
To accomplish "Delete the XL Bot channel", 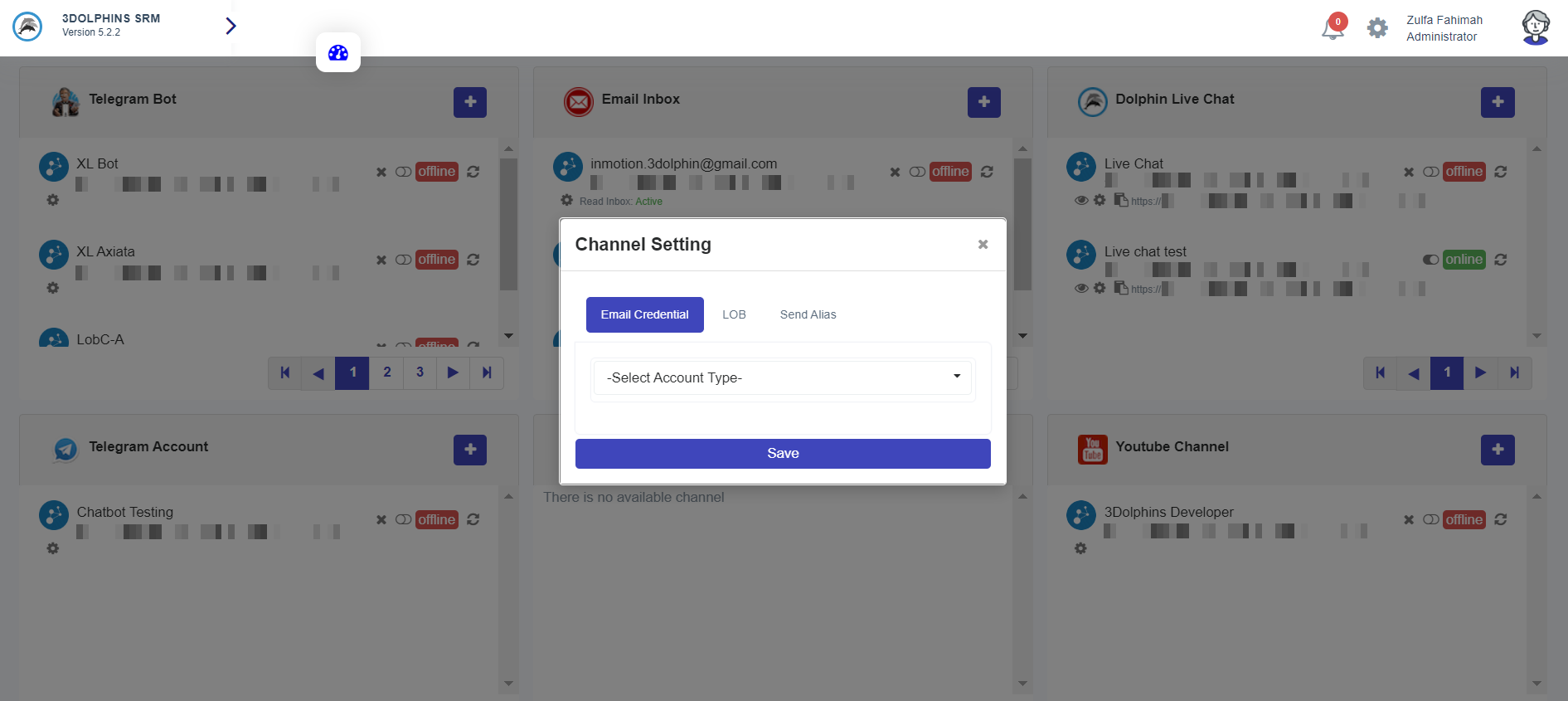I will [x=381, y=173].
